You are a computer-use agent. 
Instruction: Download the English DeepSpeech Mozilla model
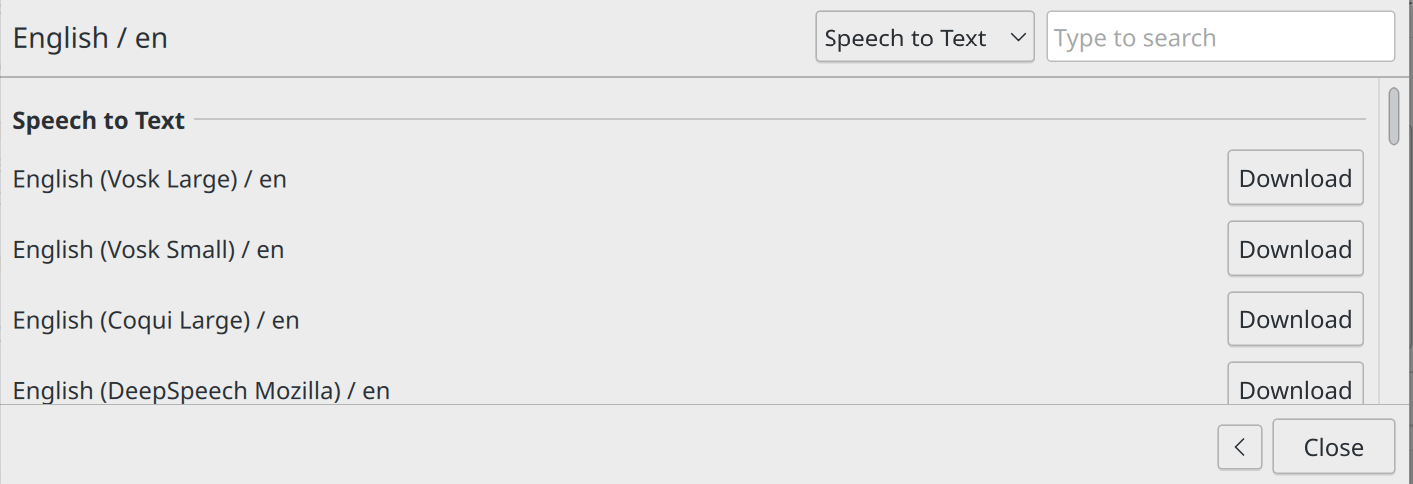[1295, 387]
